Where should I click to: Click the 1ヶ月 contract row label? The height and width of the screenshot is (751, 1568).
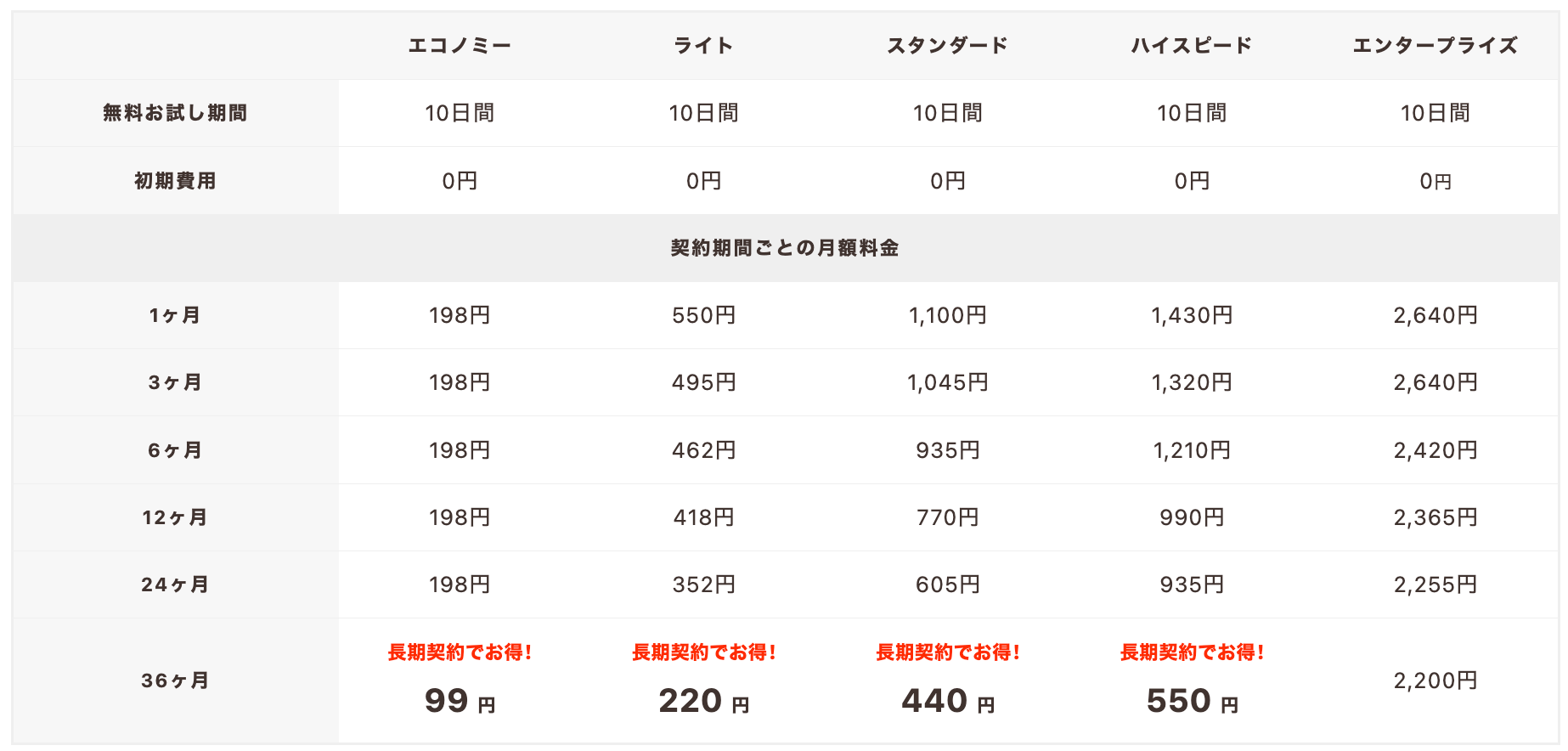tap(175, 315)
